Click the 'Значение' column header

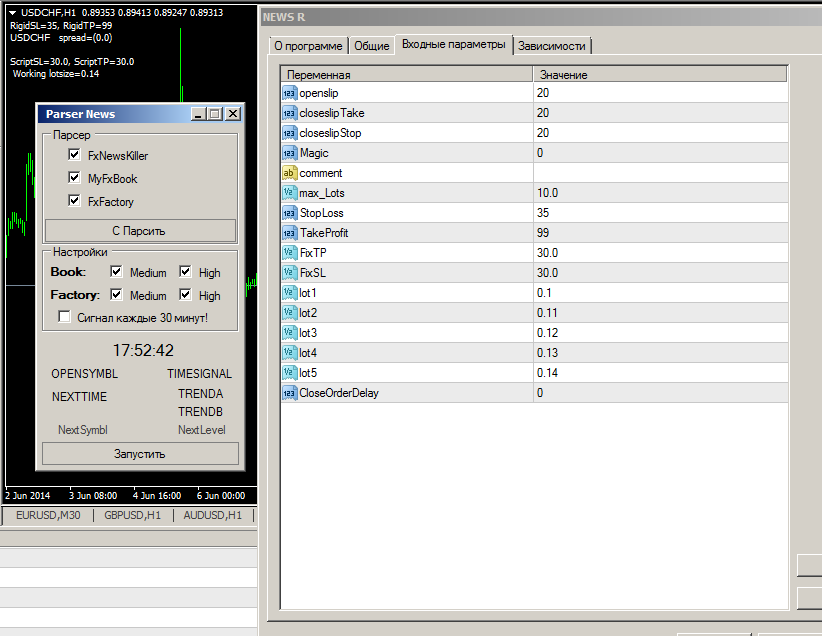tap(660, 74)
